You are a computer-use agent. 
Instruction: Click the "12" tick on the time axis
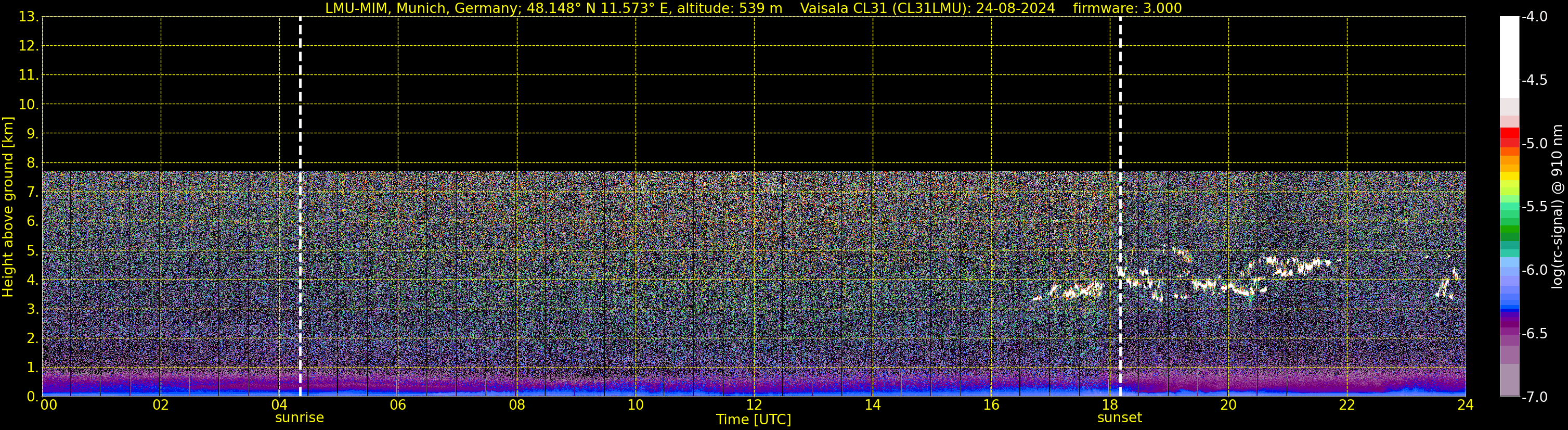754,405
